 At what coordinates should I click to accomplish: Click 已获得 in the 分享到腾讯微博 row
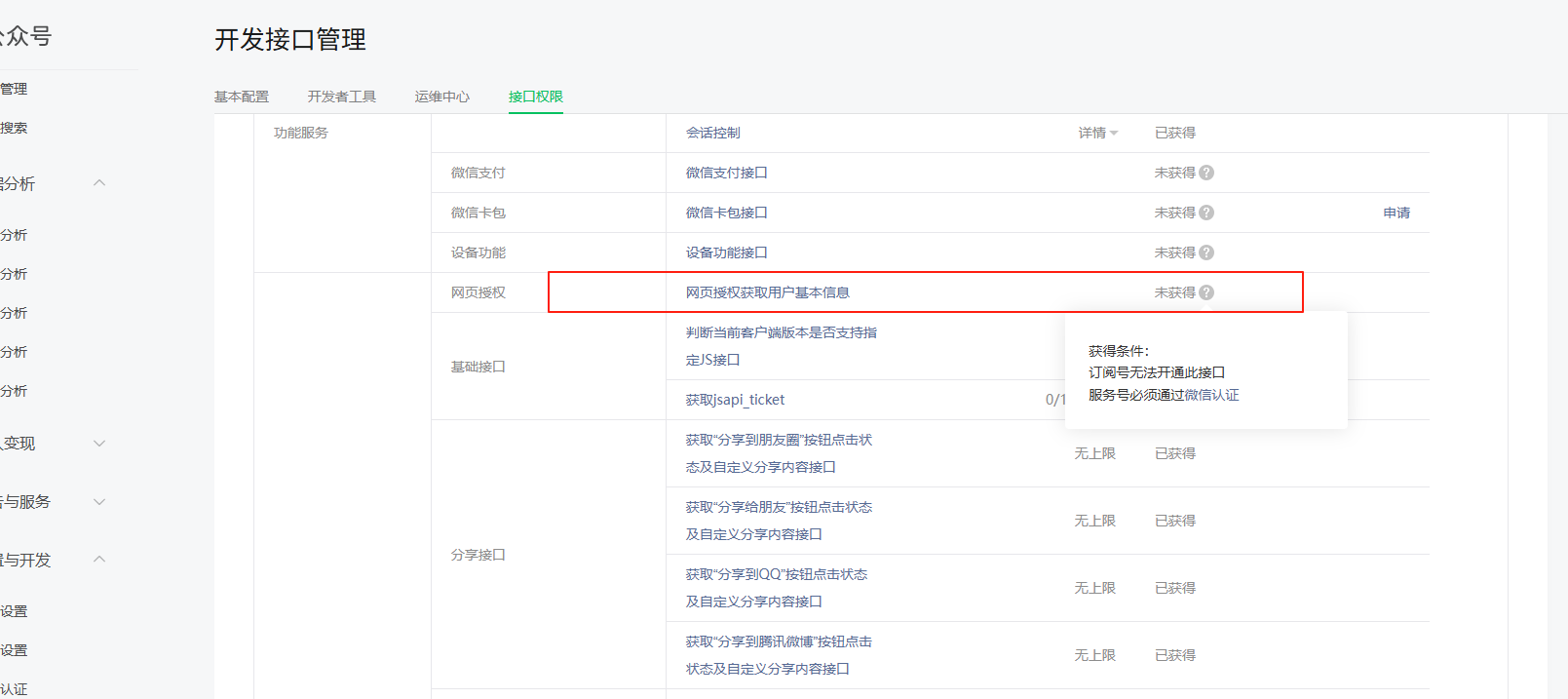pyautogui.click(x=1175, y=655)
